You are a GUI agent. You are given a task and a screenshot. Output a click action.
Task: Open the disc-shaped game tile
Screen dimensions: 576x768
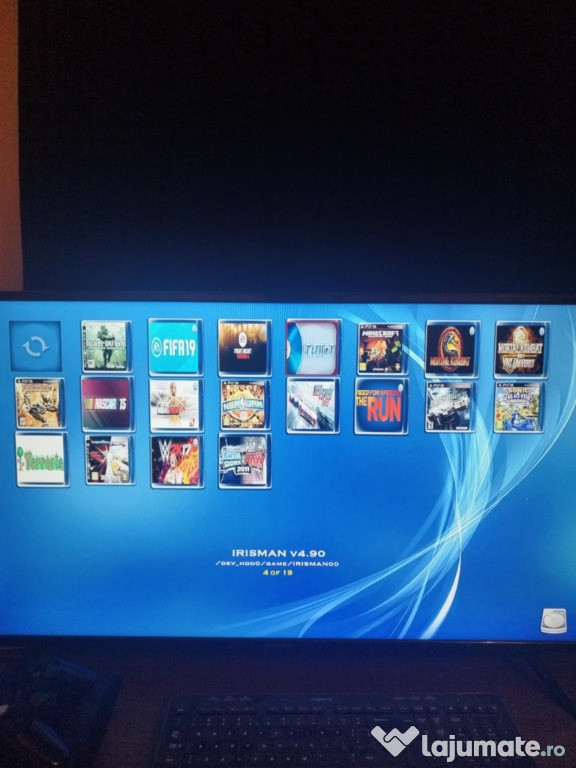pos(313,347)
